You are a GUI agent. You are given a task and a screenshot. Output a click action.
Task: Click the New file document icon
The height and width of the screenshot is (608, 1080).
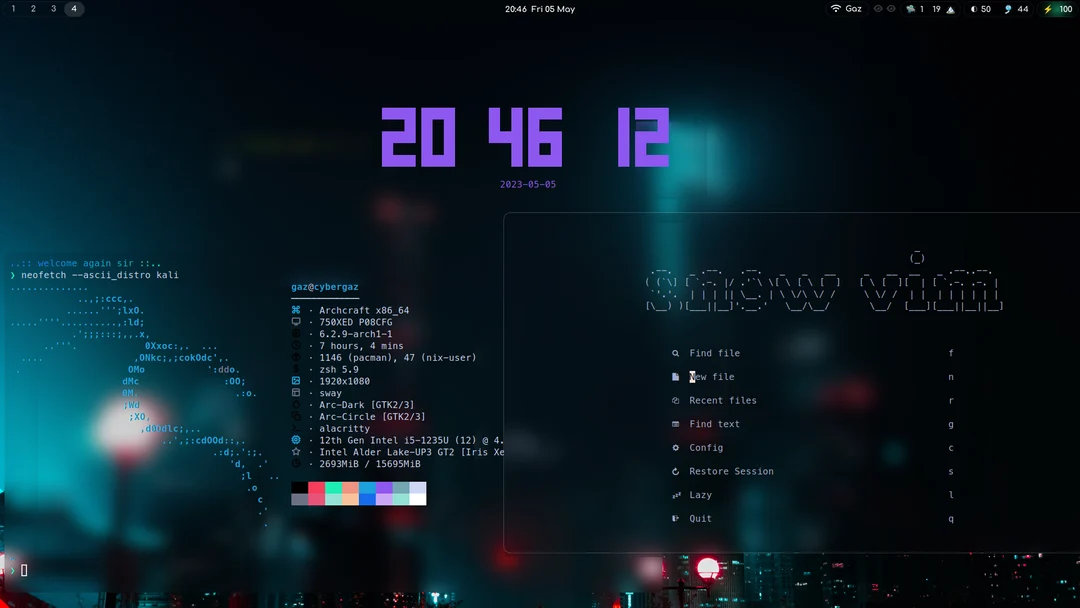678,377
